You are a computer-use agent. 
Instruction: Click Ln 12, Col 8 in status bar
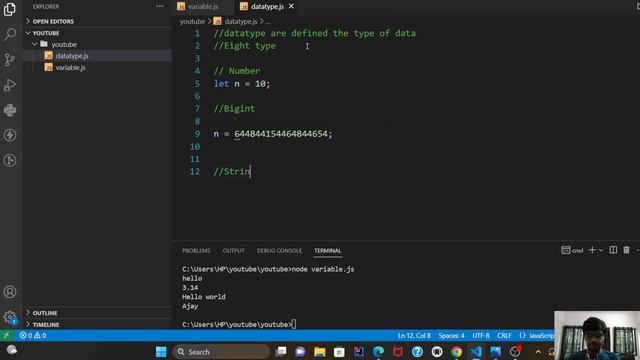tap(414, 336)
